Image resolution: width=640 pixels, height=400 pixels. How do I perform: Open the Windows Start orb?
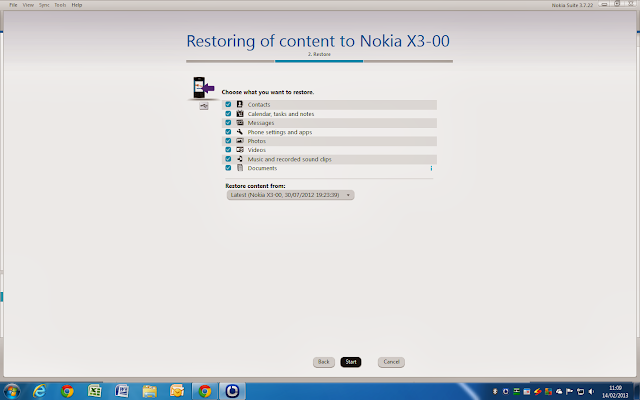click(11, 392)
